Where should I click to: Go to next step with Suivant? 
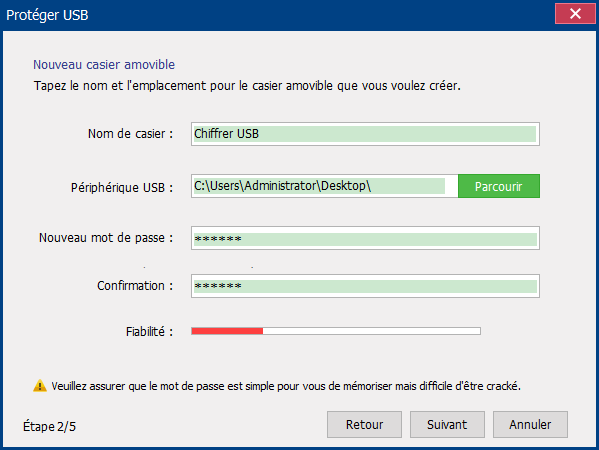447,424
